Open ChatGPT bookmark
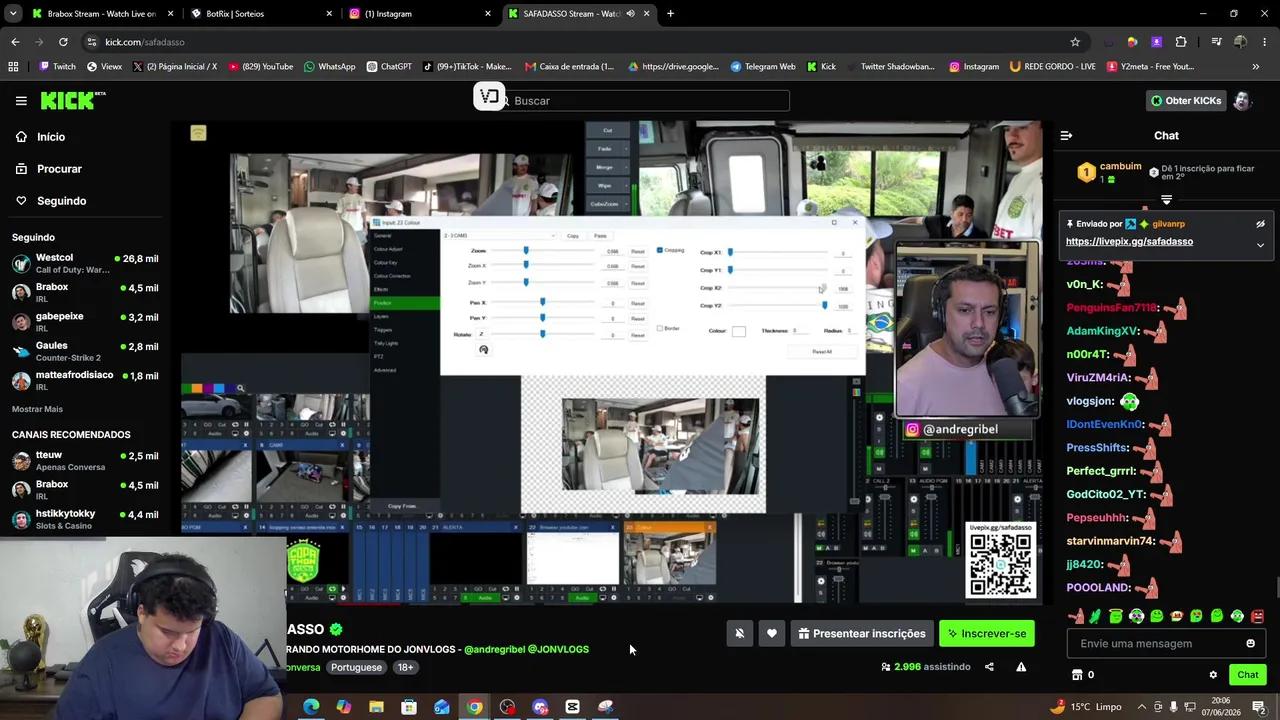 (389, 67)
